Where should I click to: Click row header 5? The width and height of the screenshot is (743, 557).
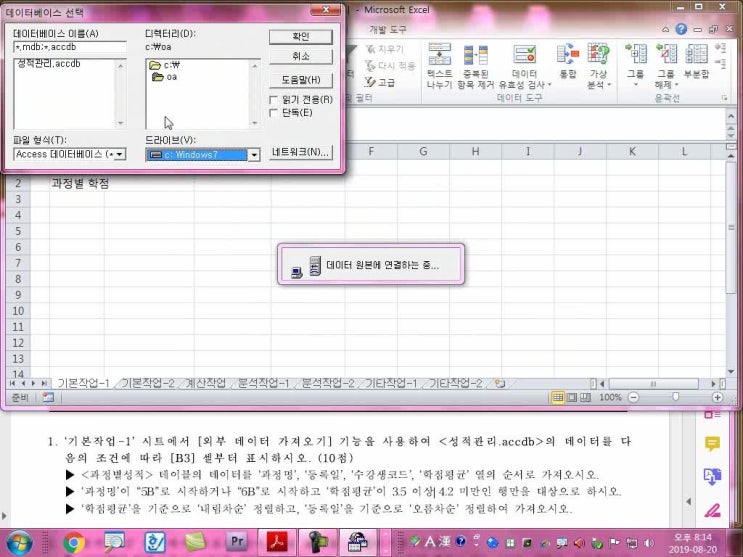point(18,231)
